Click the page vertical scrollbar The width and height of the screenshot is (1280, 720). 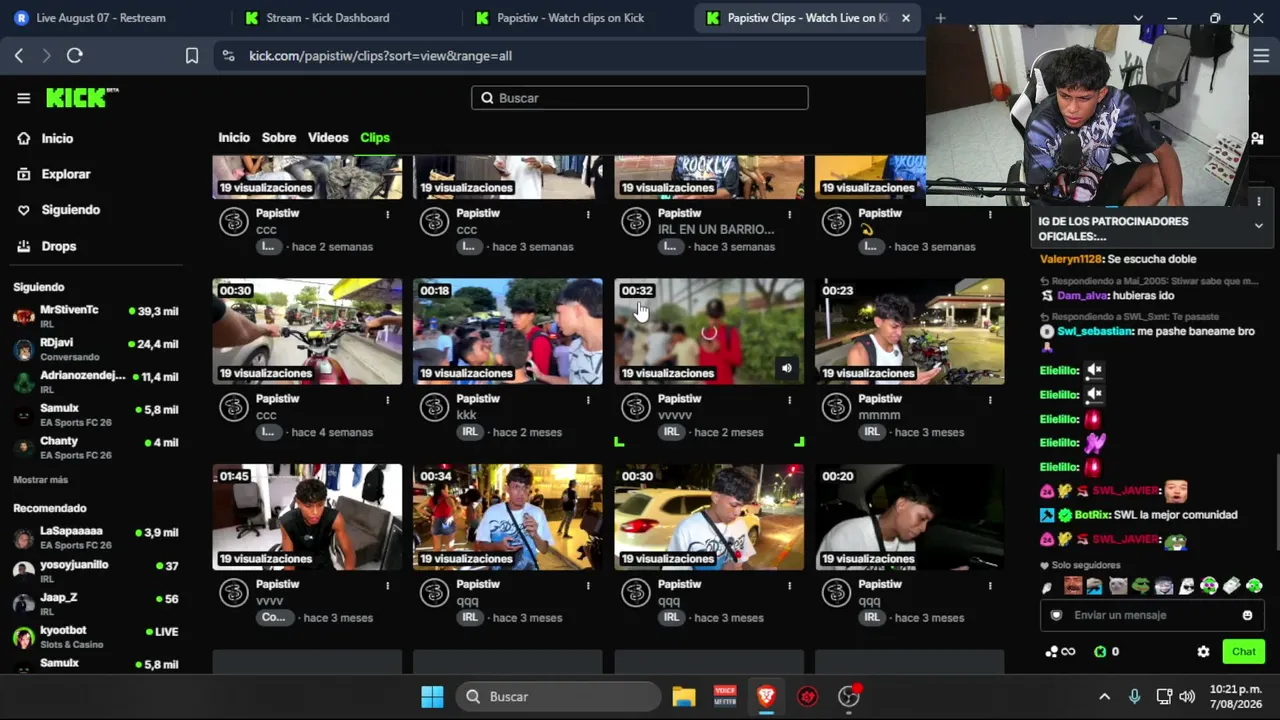[1276, 500]
